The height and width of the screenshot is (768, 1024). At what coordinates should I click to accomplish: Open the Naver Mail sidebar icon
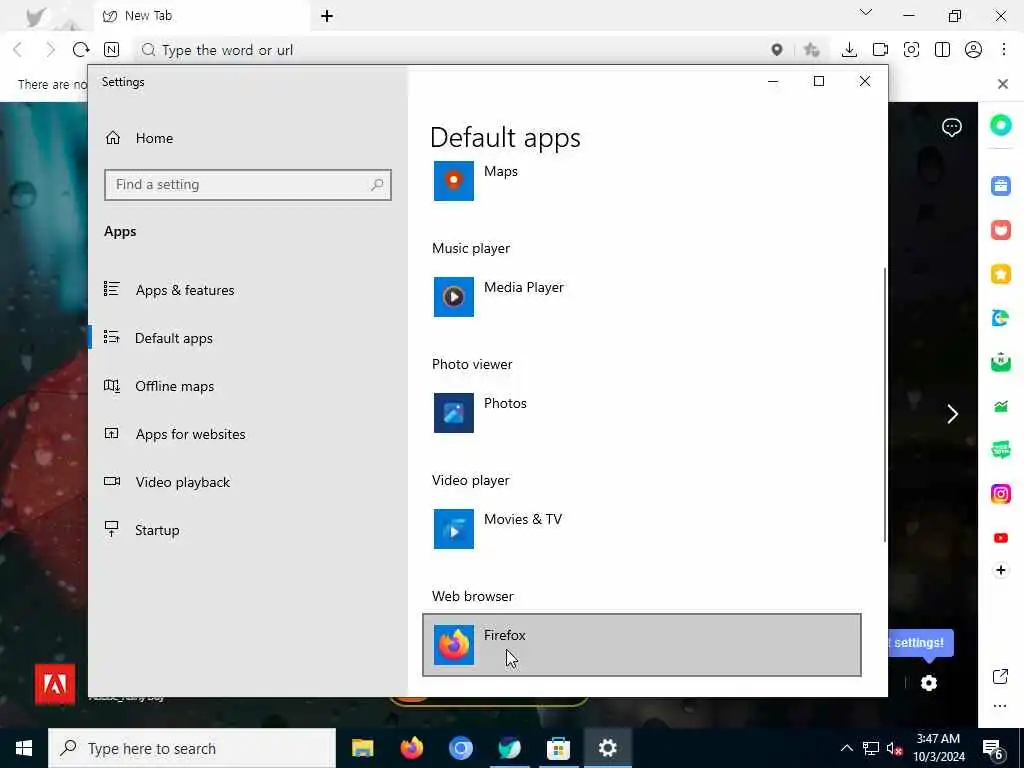click(x=1000, y=361)
